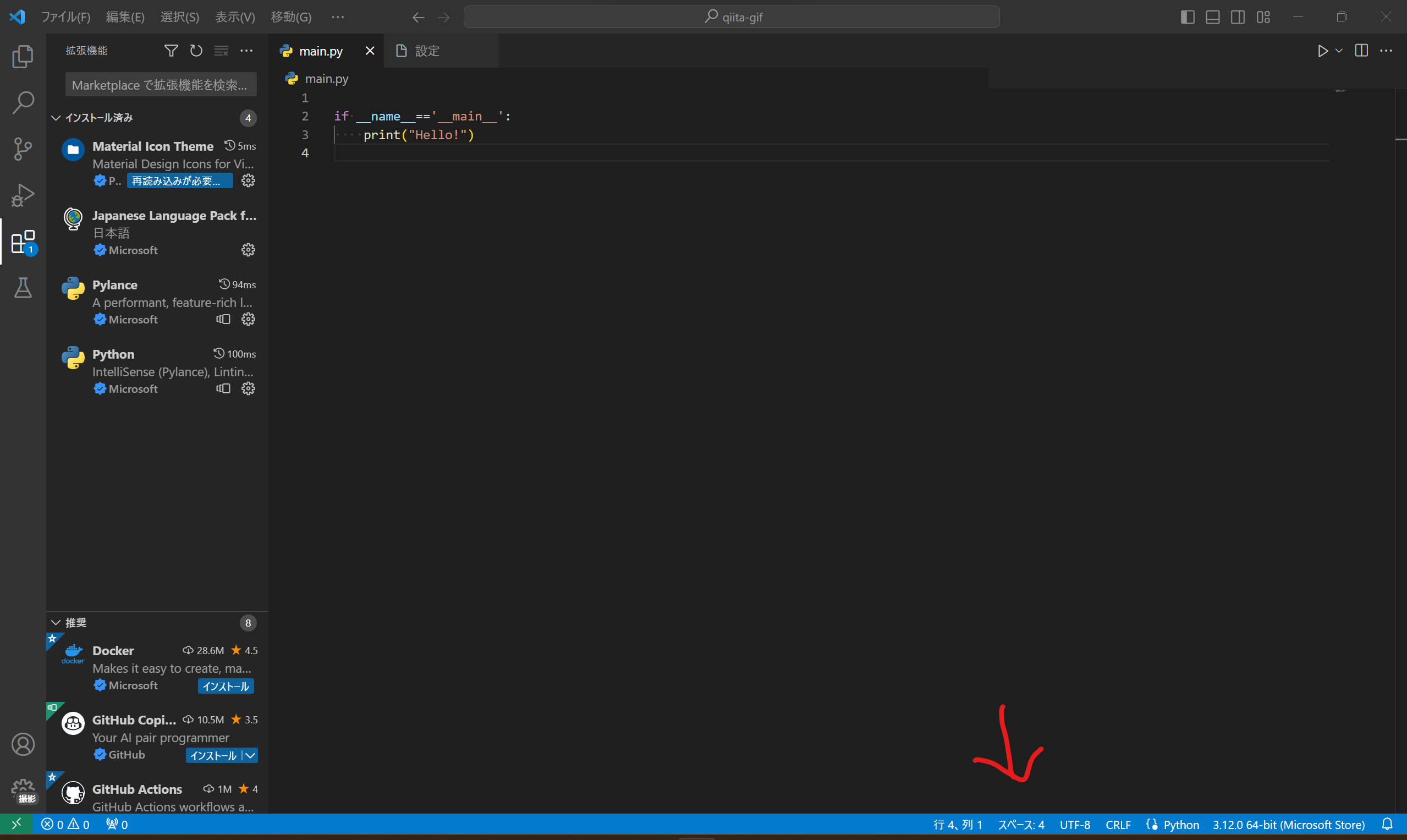The width and height of the screenshot is (1407, 840).
Task: Collapse the 推奨 section
Action: coord(56,623)
